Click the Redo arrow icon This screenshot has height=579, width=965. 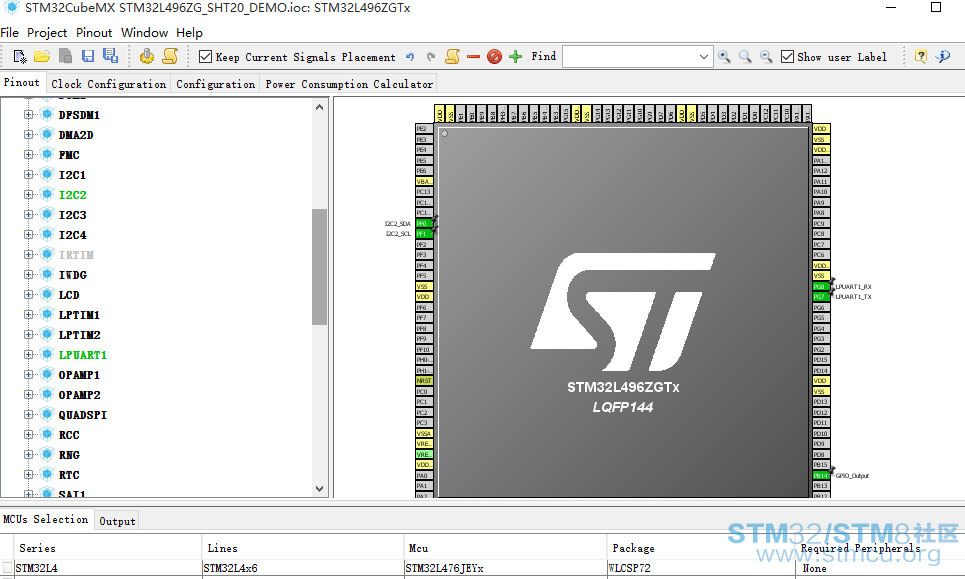431,57
